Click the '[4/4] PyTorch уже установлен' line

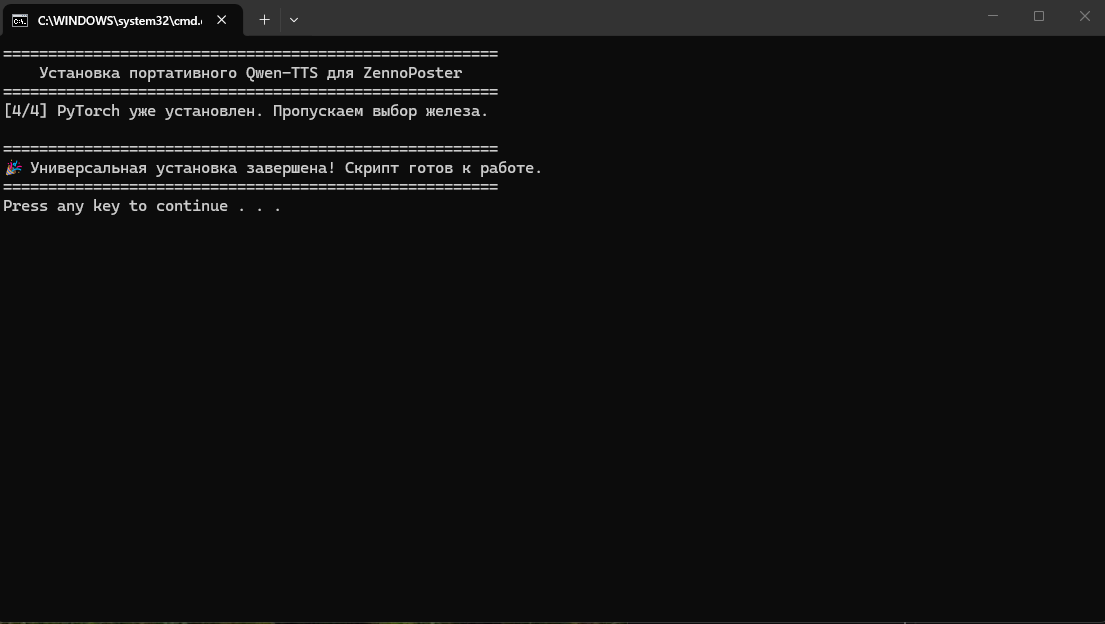click(245, 111)
